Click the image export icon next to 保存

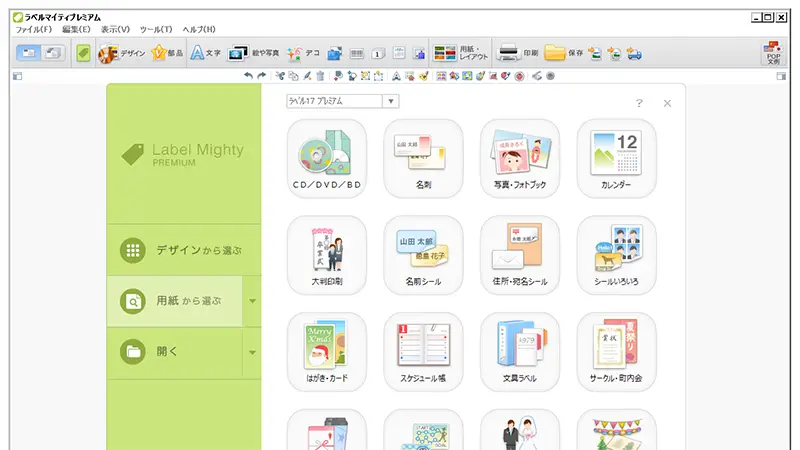[595, 53]
